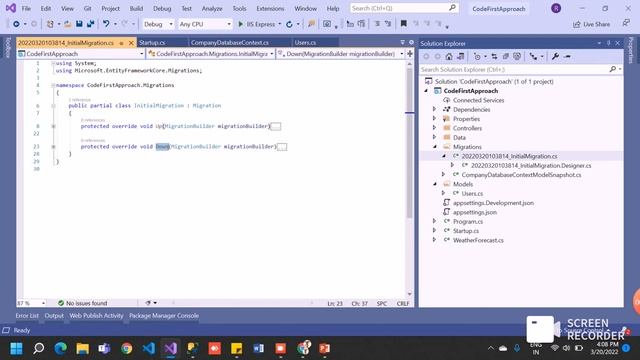Click the browser refresh icon in the toolbar
Viewport: 640px width, 360px height.
289,24
